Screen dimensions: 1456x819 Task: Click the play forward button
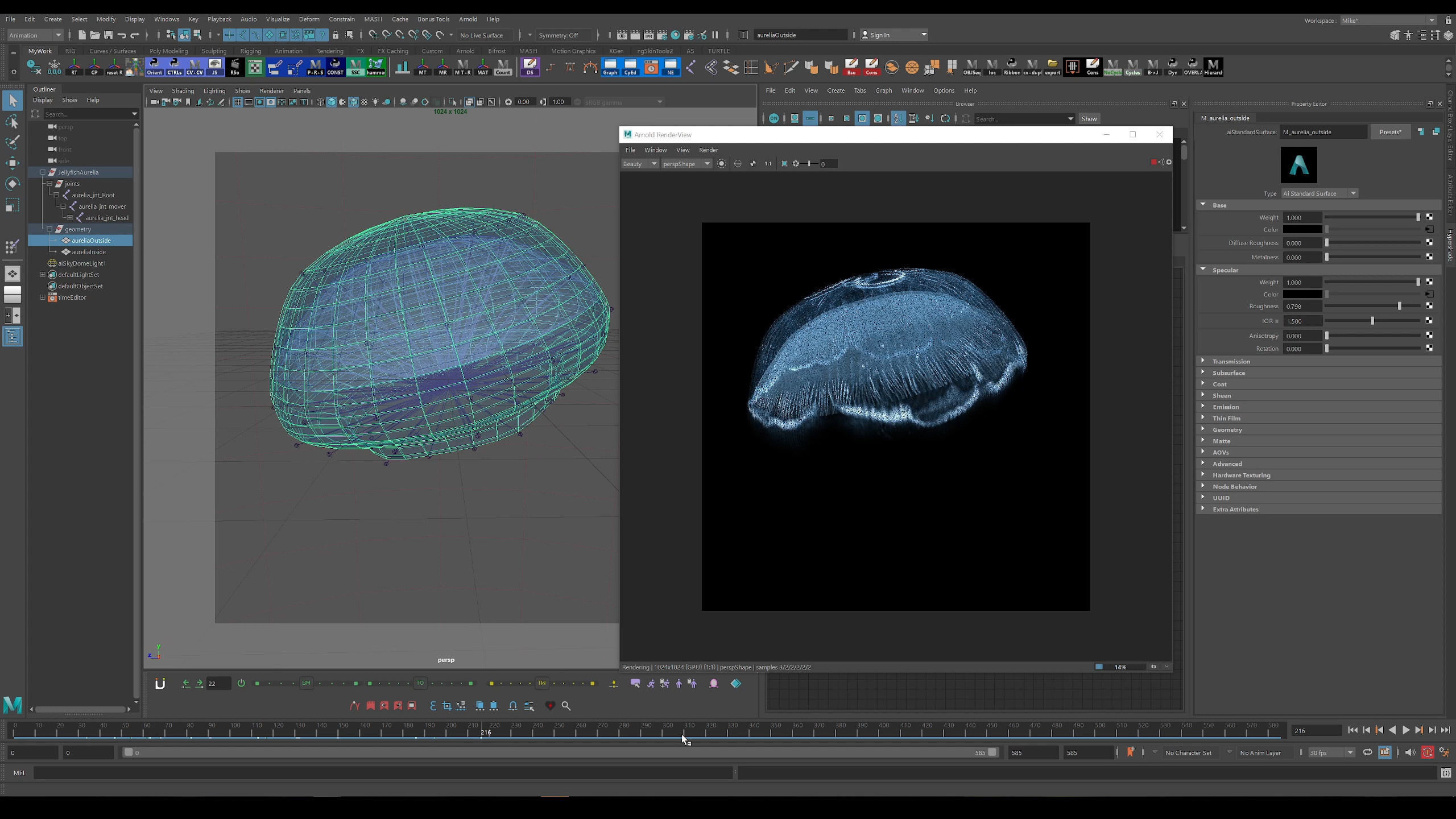1405,730
